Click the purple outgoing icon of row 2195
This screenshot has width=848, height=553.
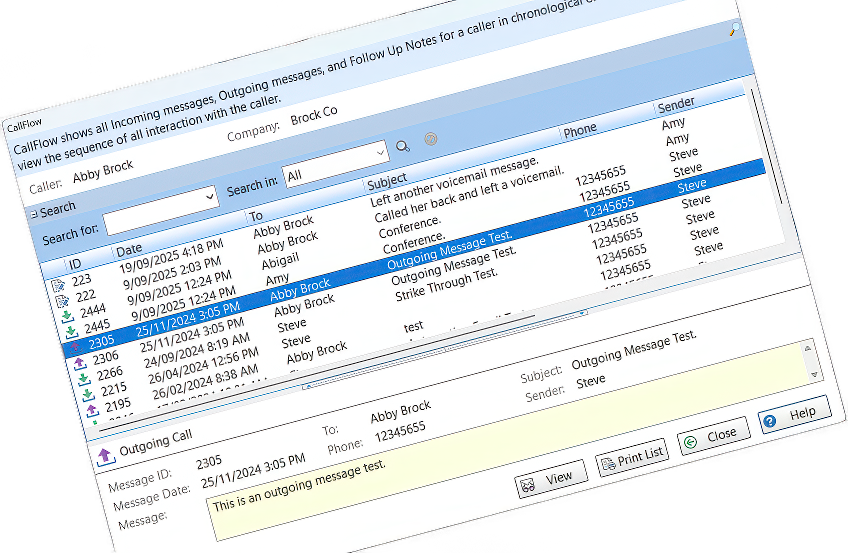coord(92,410)
